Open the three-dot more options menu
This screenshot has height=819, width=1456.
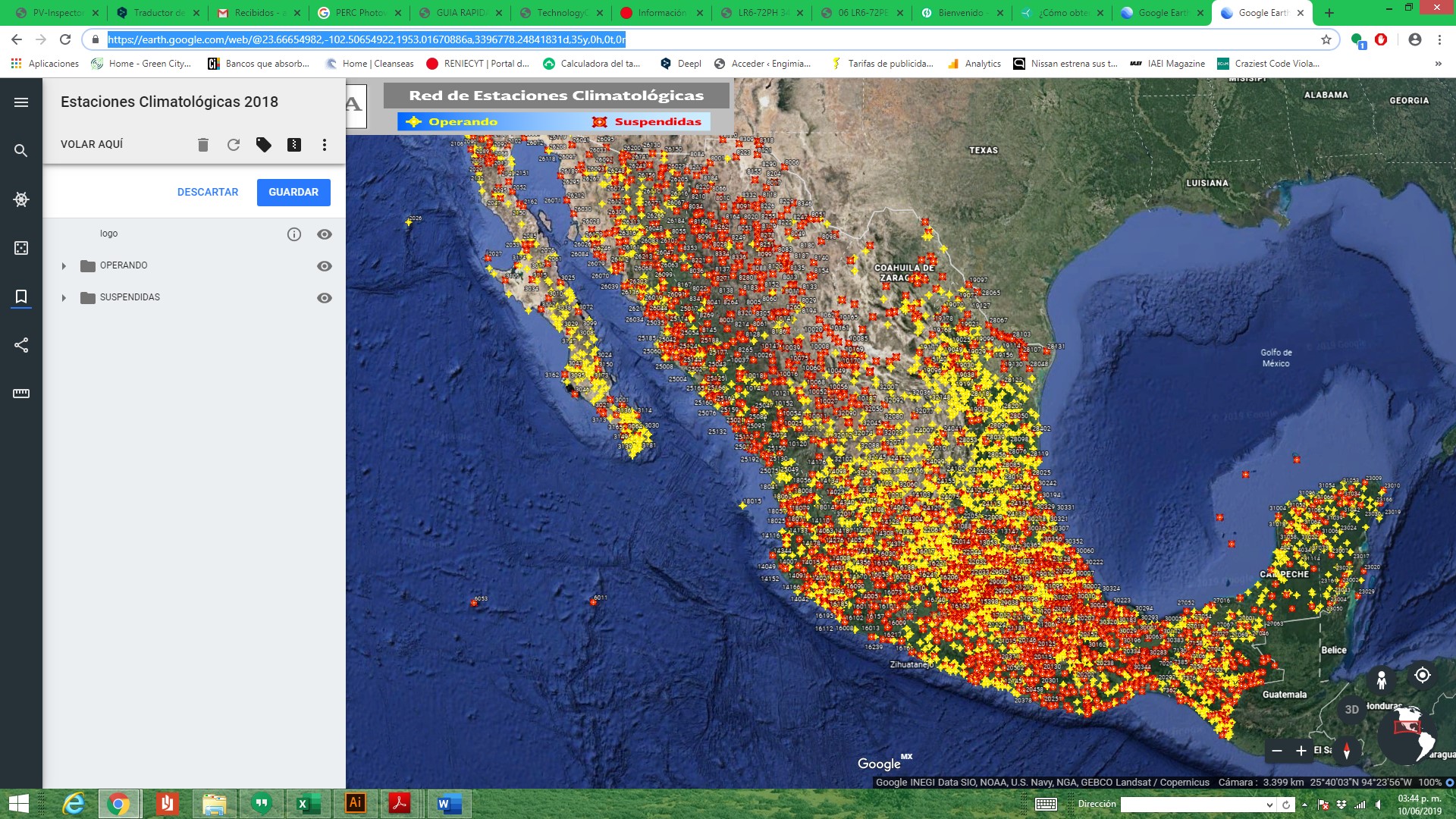(x=325, y=145)
